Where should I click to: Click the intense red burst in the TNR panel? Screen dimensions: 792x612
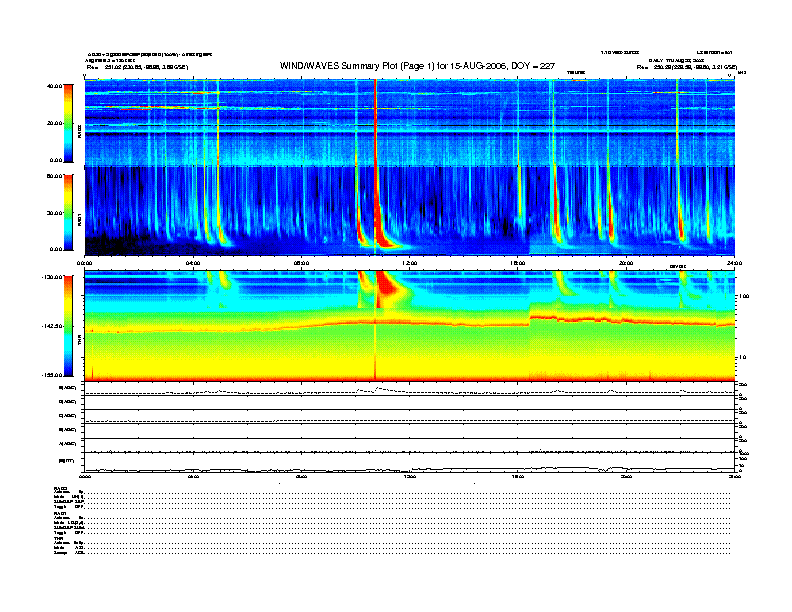click(x=386, y=288)
